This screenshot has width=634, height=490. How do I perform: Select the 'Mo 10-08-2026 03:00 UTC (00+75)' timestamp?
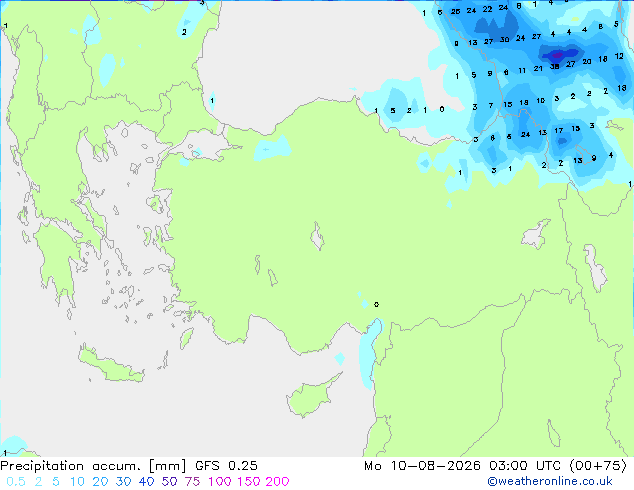tap(495, 466)
